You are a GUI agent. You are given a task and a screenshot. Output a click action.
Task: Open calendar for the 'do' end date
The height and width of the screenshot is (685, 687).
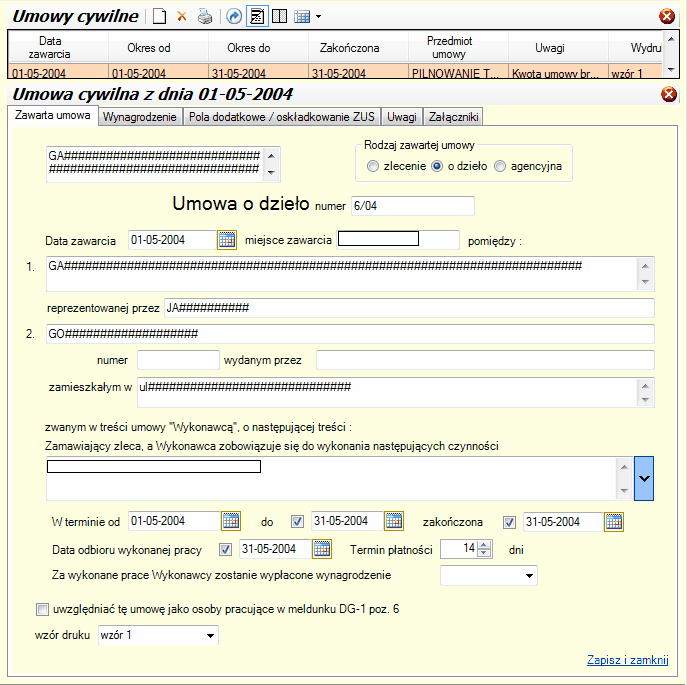(x=393, y=521)
